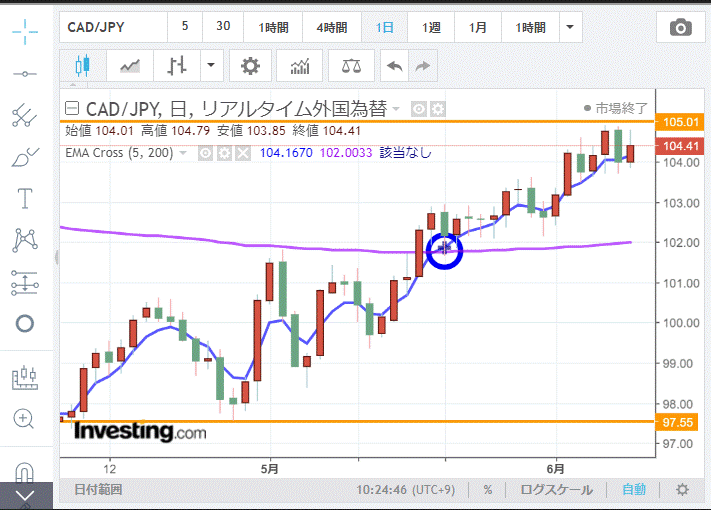This screenshot has width=711, height=510.
Task: Click the 日付範囲 date range button
Action: coord(98,490)
